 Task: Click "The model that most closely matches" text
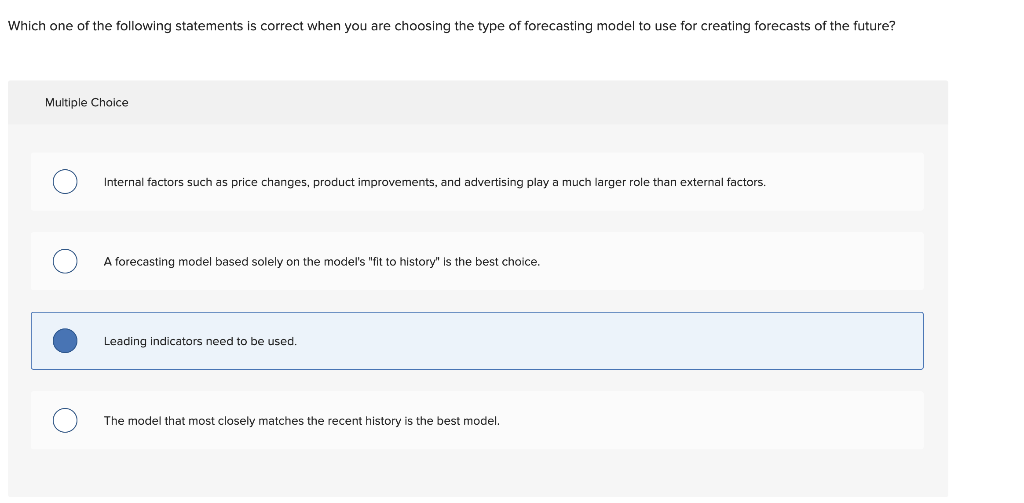click(200, 421)
